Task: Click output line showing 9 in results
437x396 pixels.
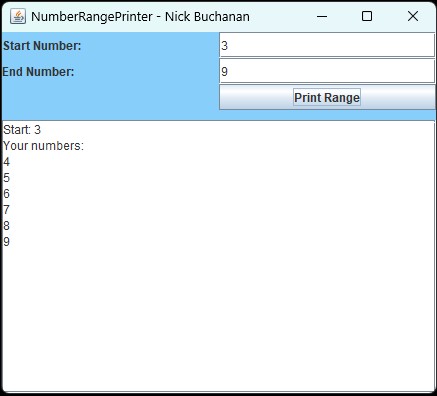Action: tap(6, 242)
